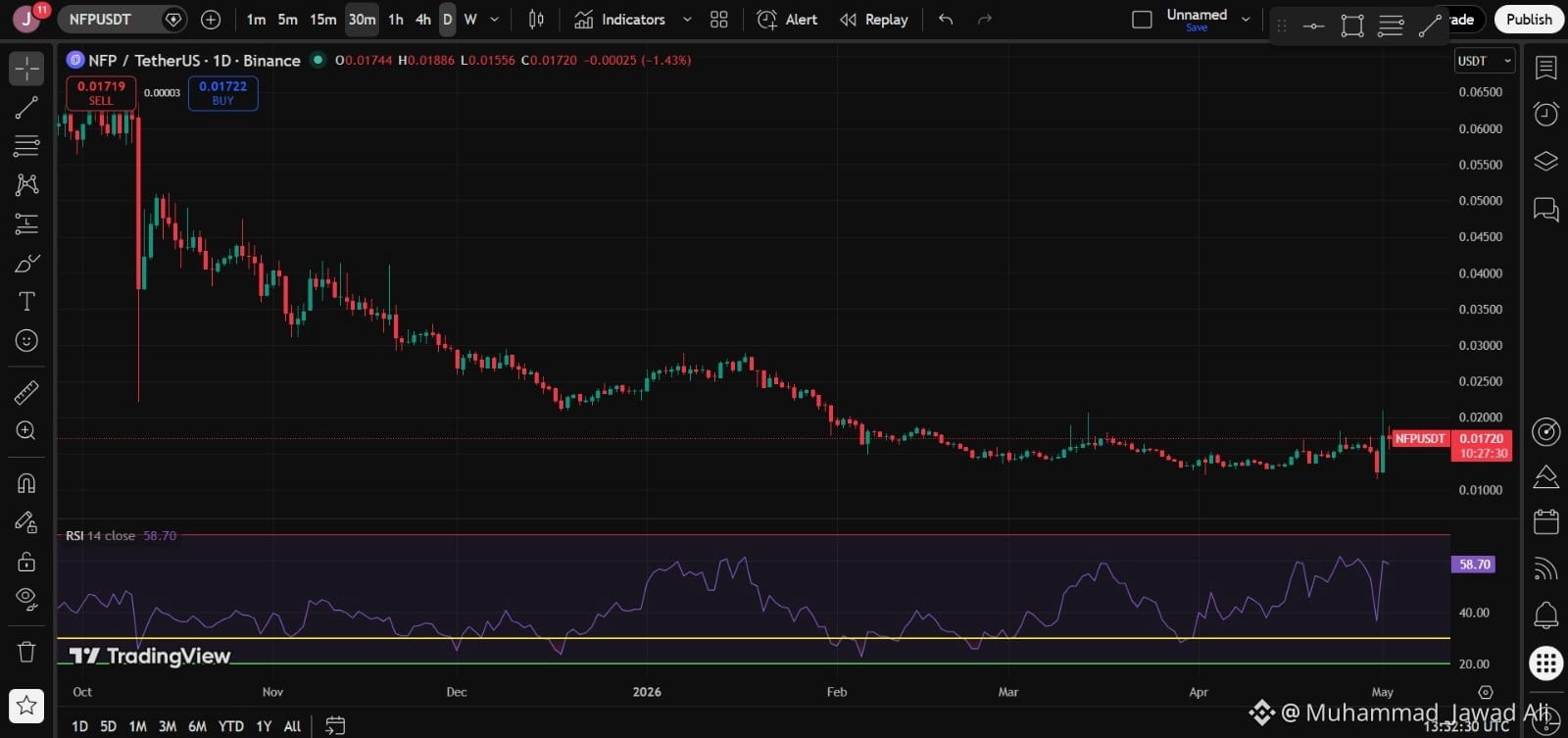The width and height of the screenshot is (1568, 738).
Task: Open the calendar icon in right sidebar
Action: tap(1545, 521)
